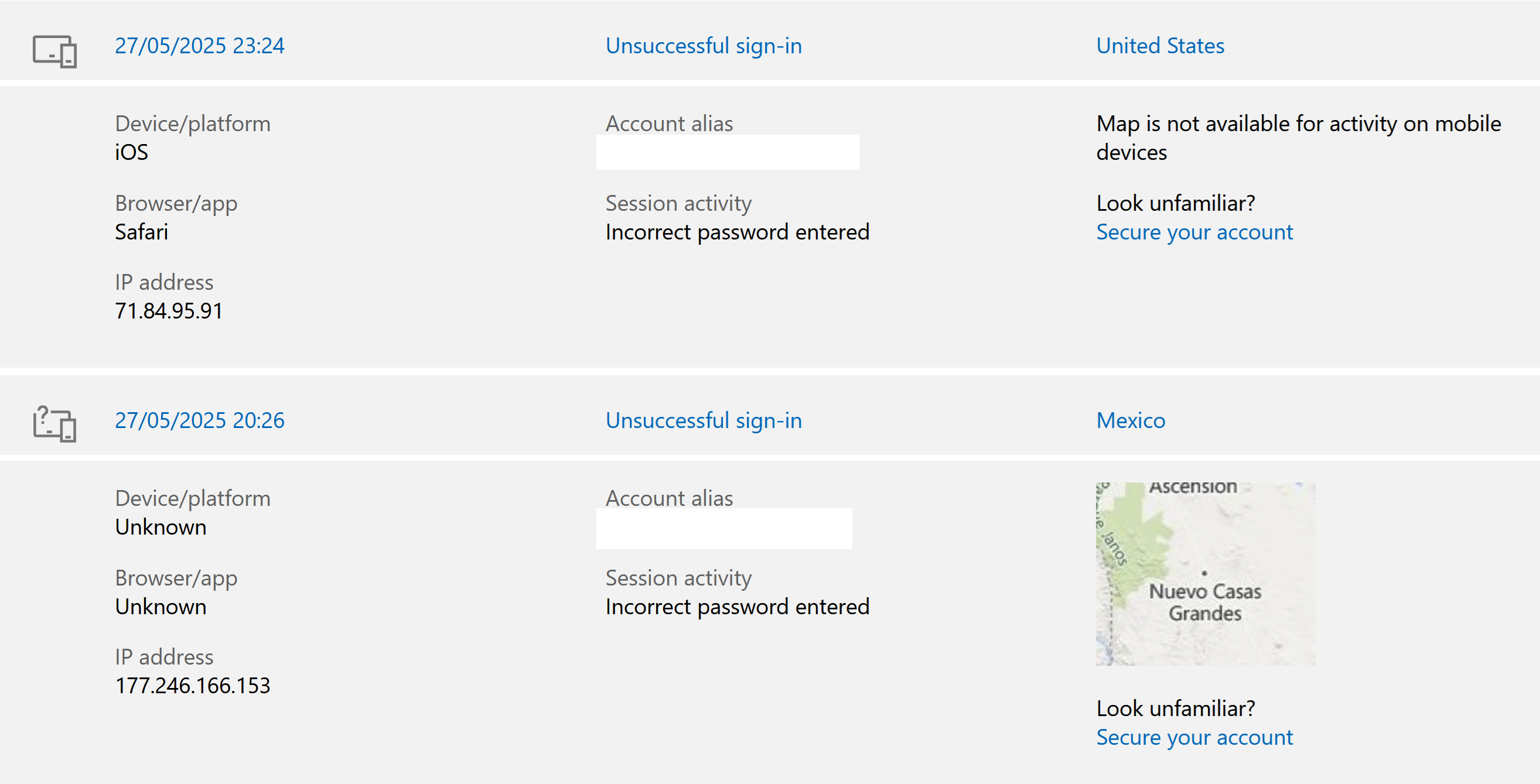This screenshot has height=784, width=1540.
Task: Collapse the 27/05/2025 23:24 activity entry
Action: (200, 46)
